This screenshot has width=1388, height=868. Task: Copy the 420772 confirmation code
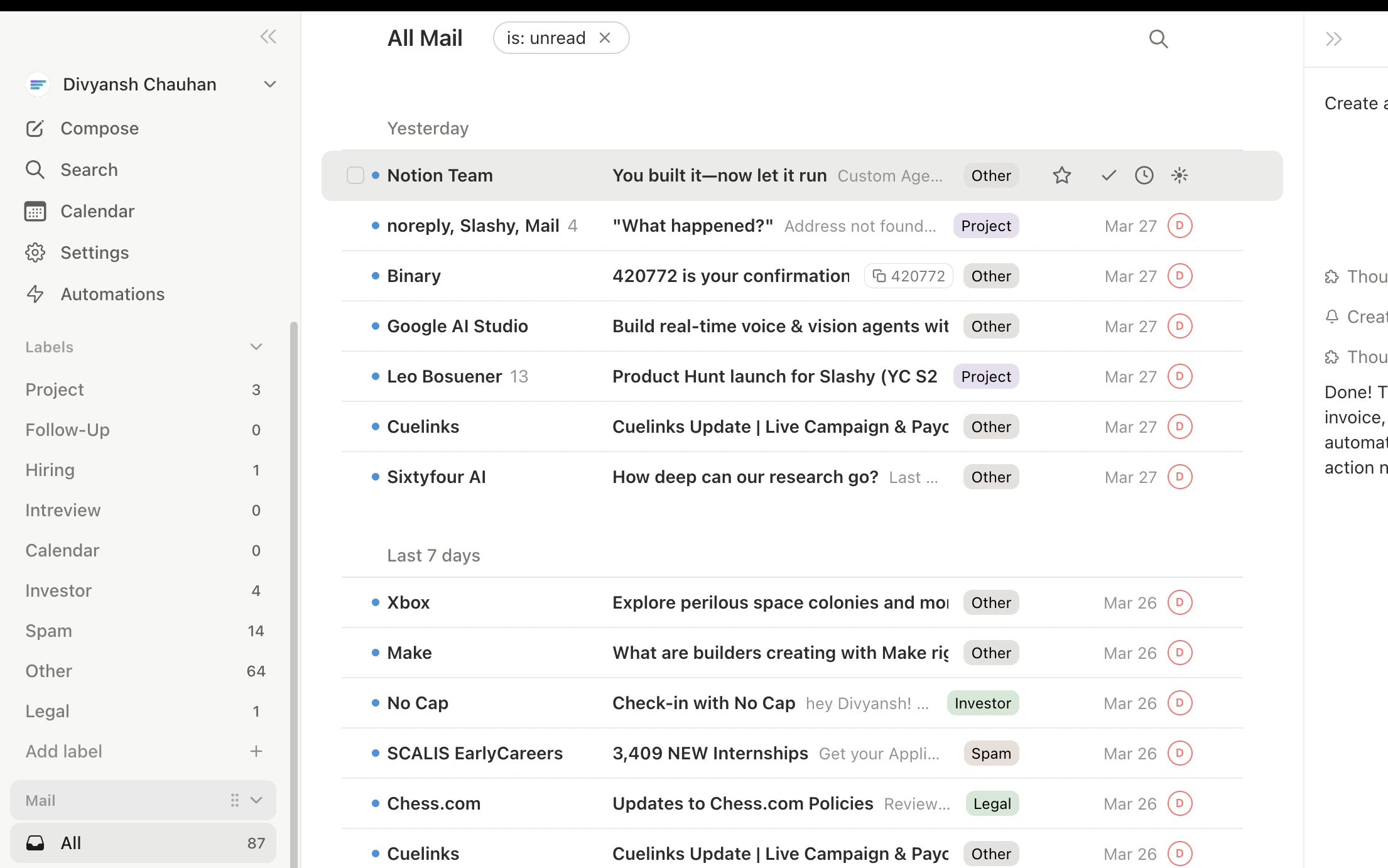click(x=909, y=276)
